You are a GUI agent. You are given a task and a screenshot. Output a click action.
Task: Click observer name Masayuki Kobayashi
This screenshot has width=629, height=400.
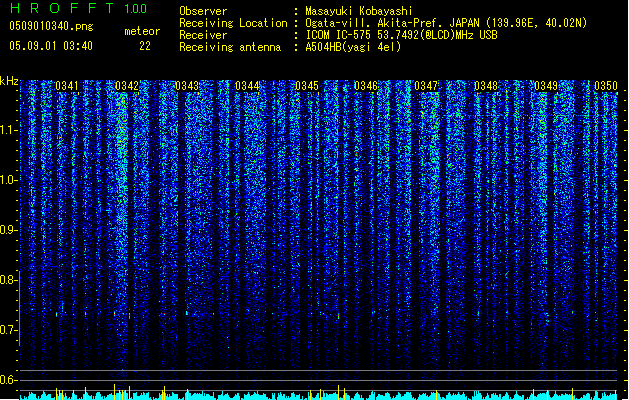[359, 11]
